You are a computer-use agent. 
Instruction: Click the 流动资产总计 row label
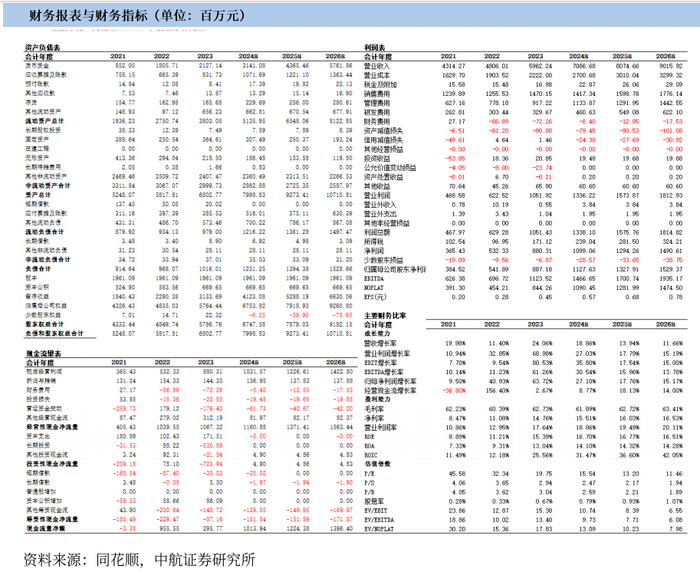click(44, 121)
